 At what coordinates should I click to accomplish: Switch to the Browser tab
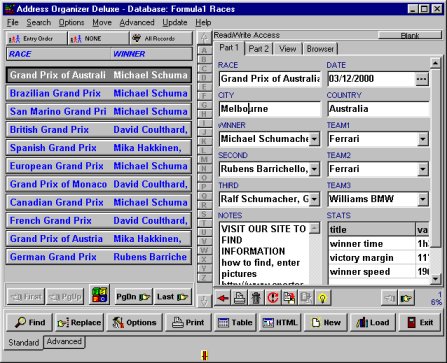[320, 49]
